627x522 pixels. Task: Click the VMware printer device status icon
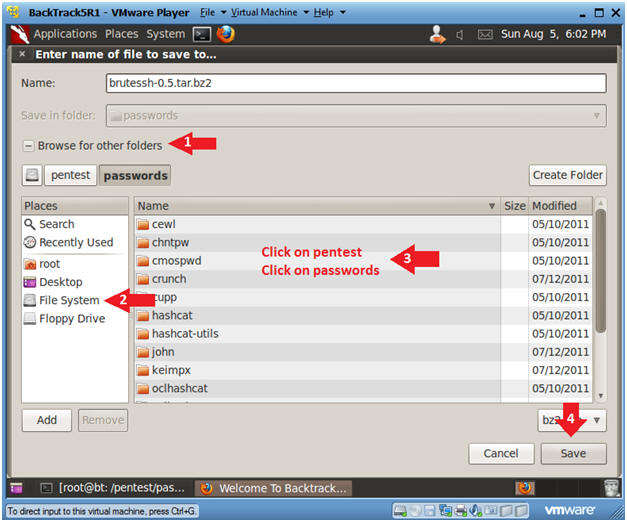pos(461,510)
